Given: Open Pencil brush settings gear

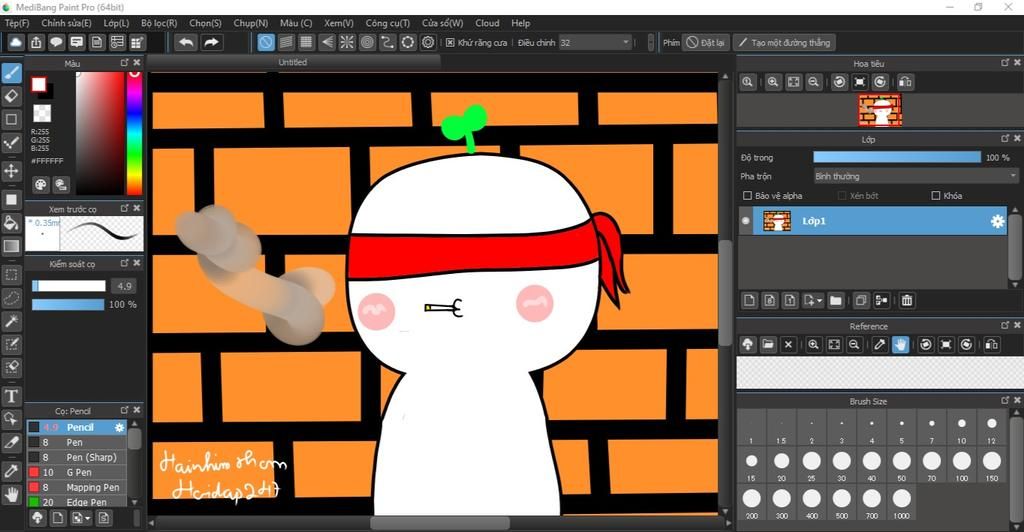Looking at the screenshot, I should click(x=120, y=428).
